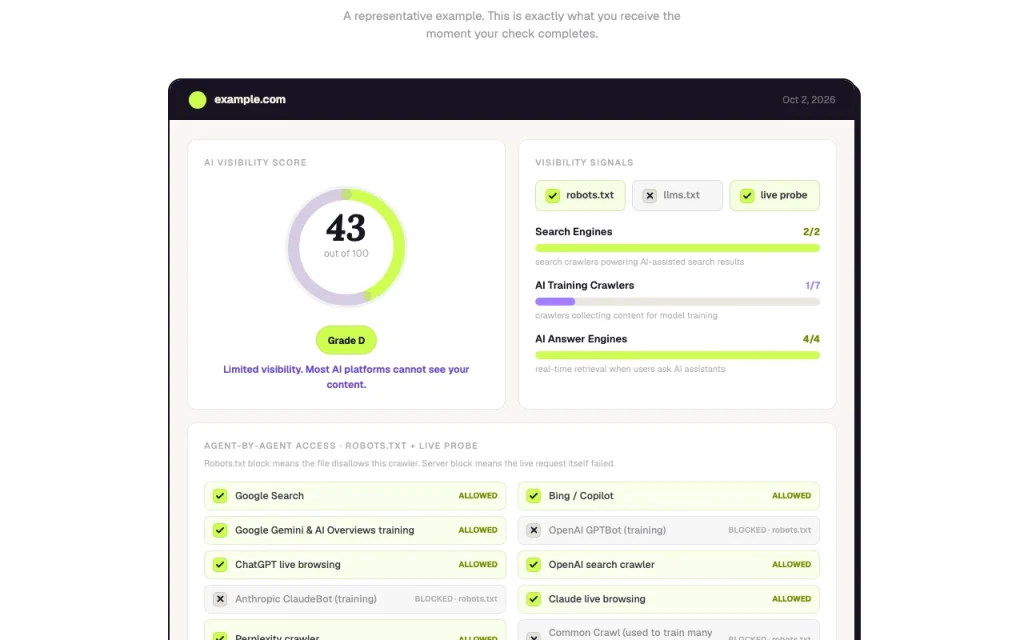The height and width of the screenshot is (640, 1024).
Task: Click the real-time retrieval description text
Action: 630,369
